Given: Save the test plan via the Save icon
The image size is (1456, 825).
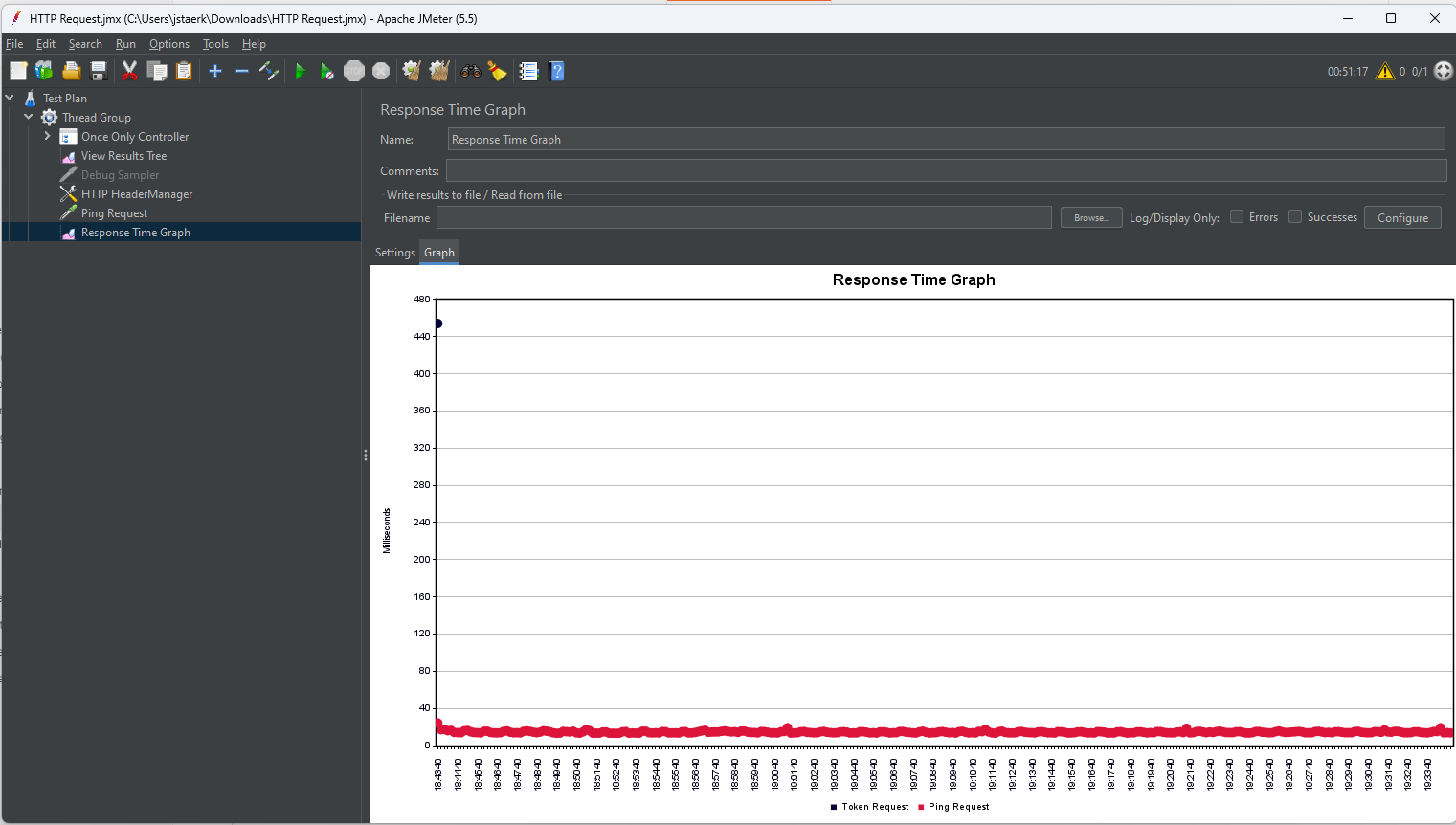Looking at the screenshot, I should (98, 71).
